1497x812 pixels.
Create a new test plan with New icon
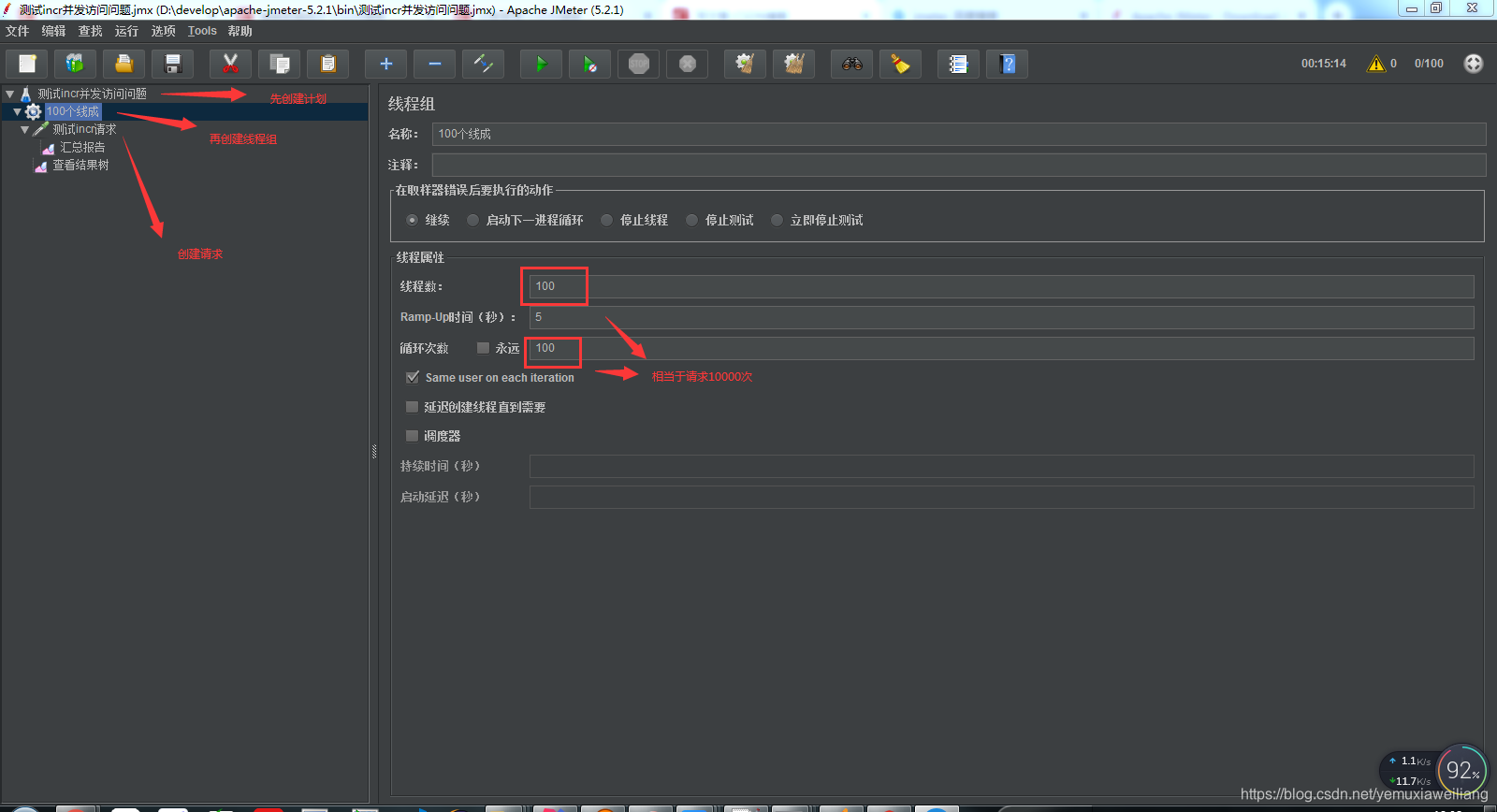click(x=27, y=64)
